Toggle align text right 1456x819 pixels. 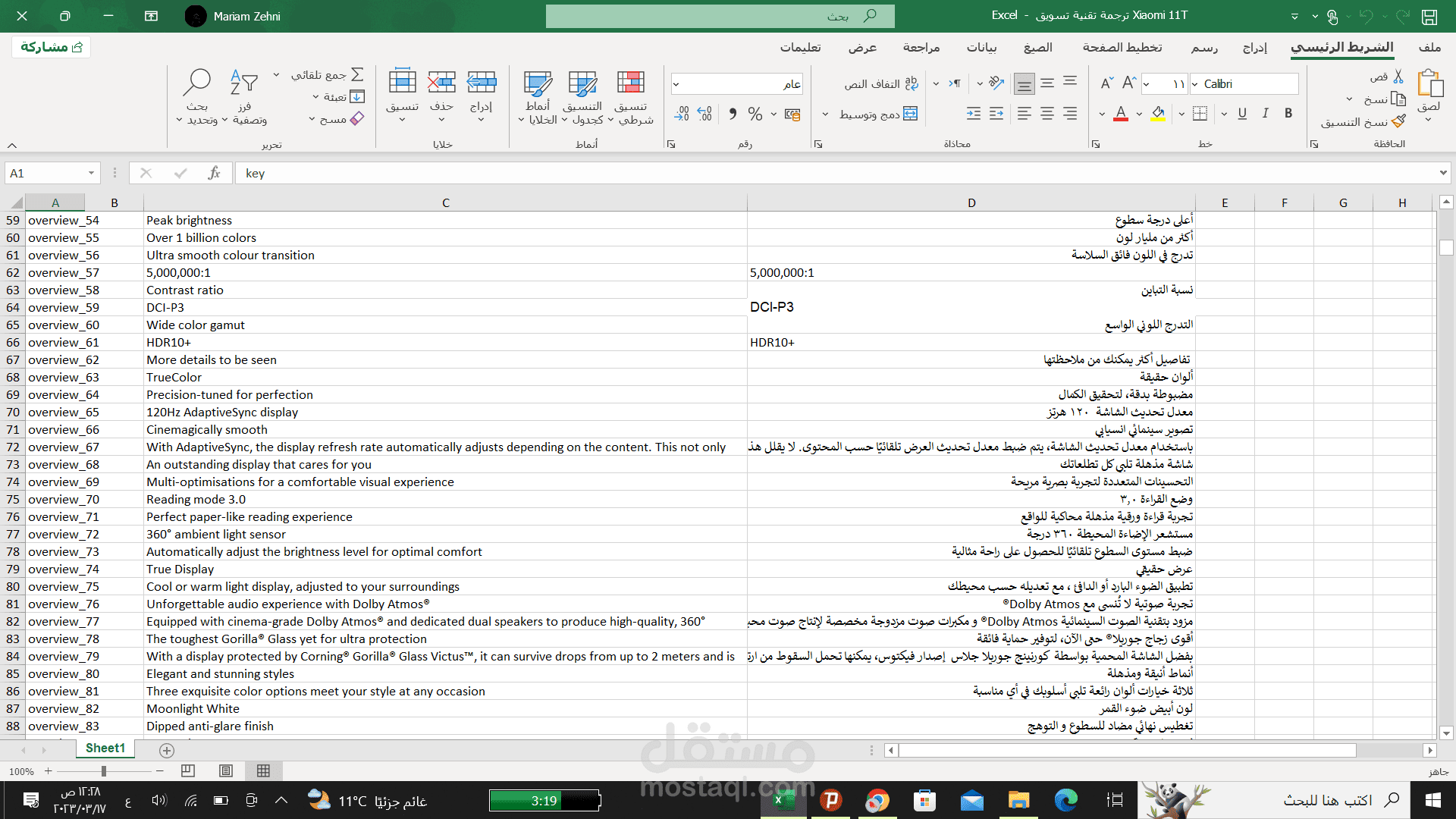1070,114
